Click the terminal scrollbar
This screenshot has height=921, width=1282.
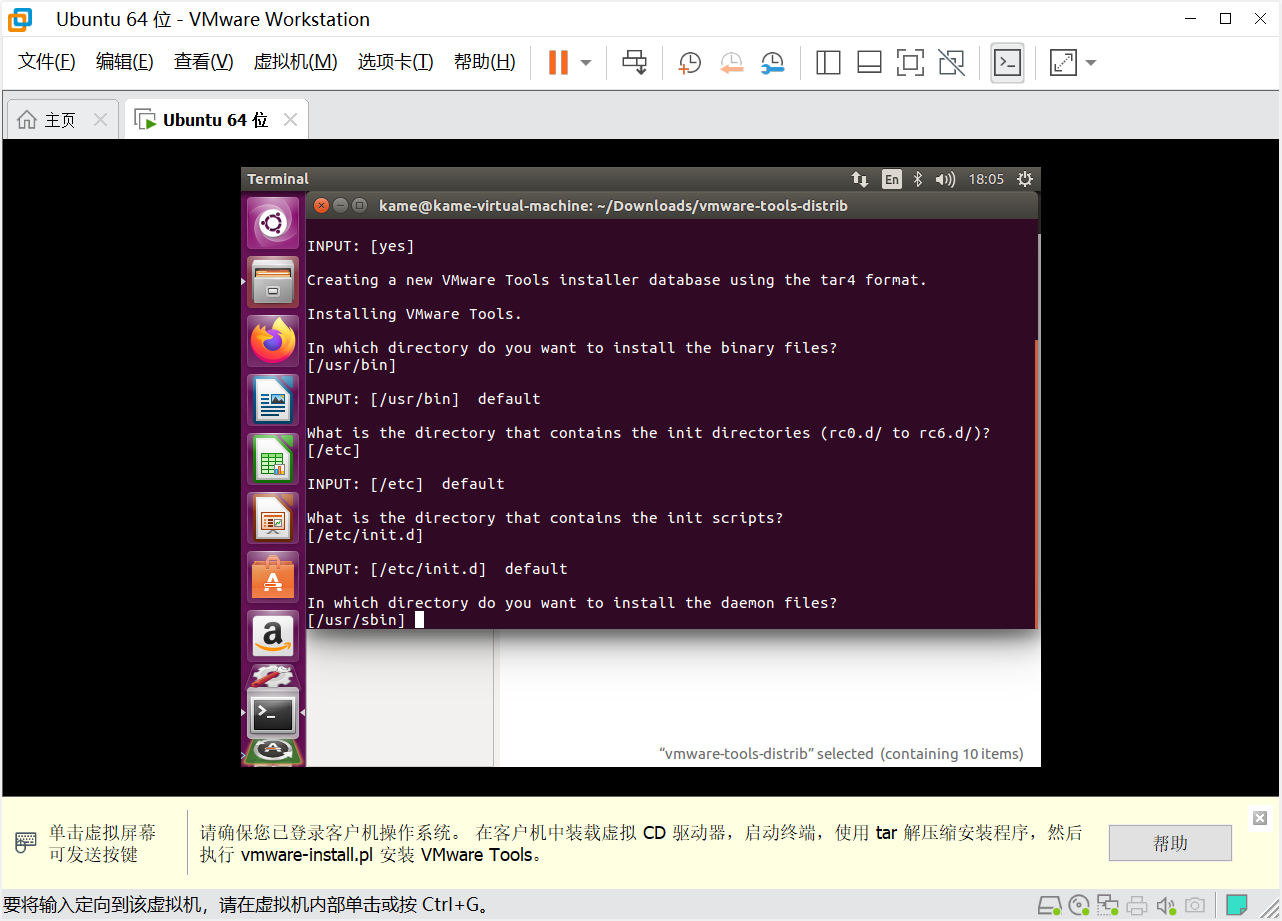click(1036, 483)
